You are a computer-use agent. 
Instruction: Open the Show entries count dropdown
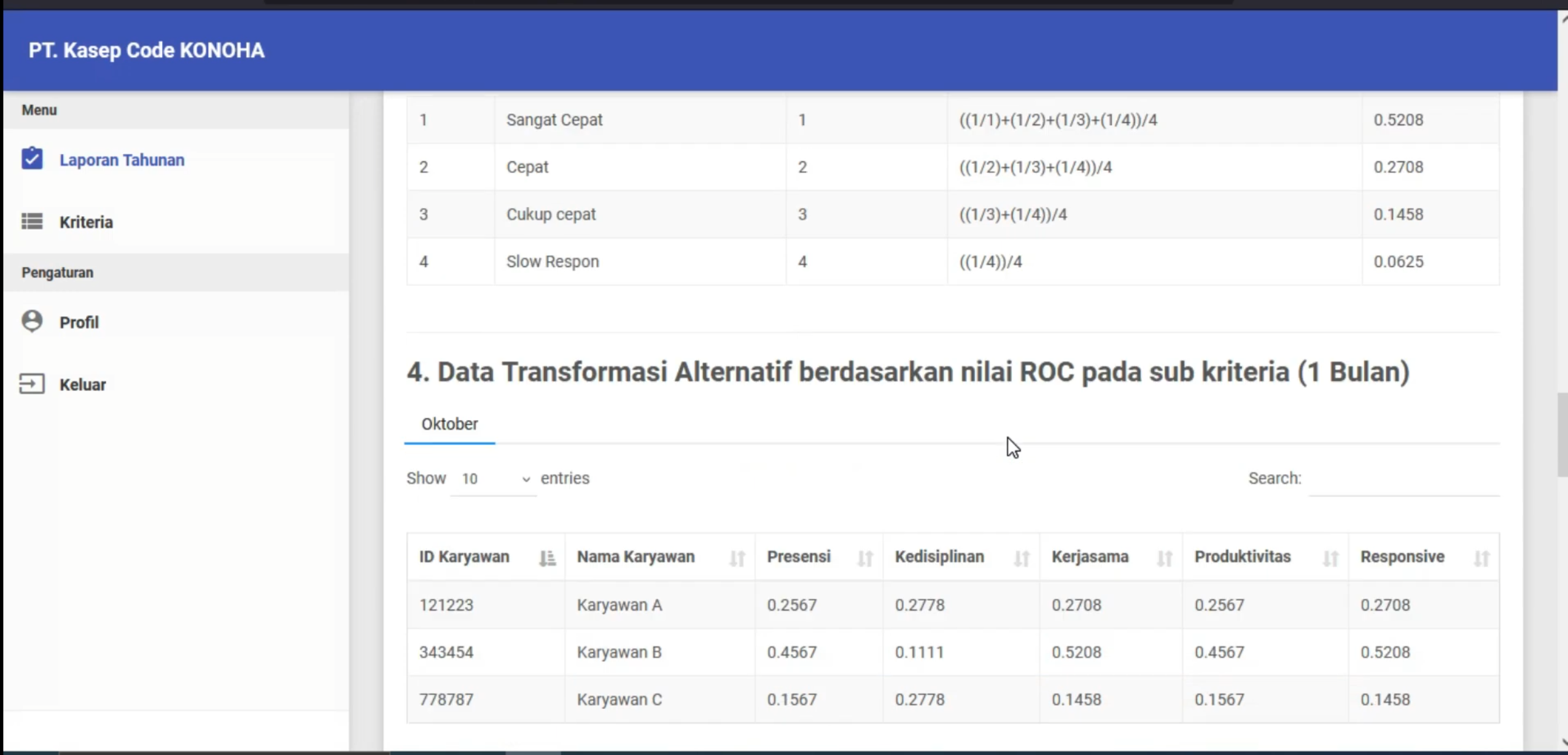[x=494, y=479]
